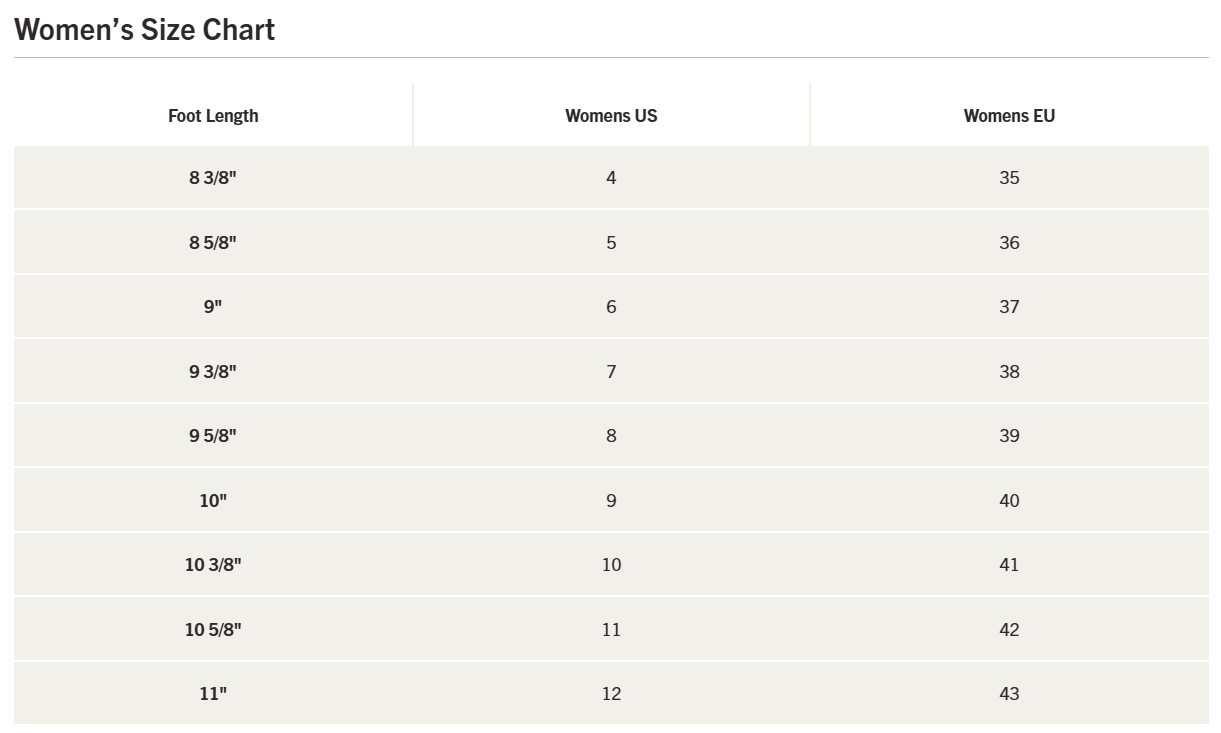This screenshot has width=1221, height=733.
Task: Select EU size 38 cell
Action: click(1009, 372)
